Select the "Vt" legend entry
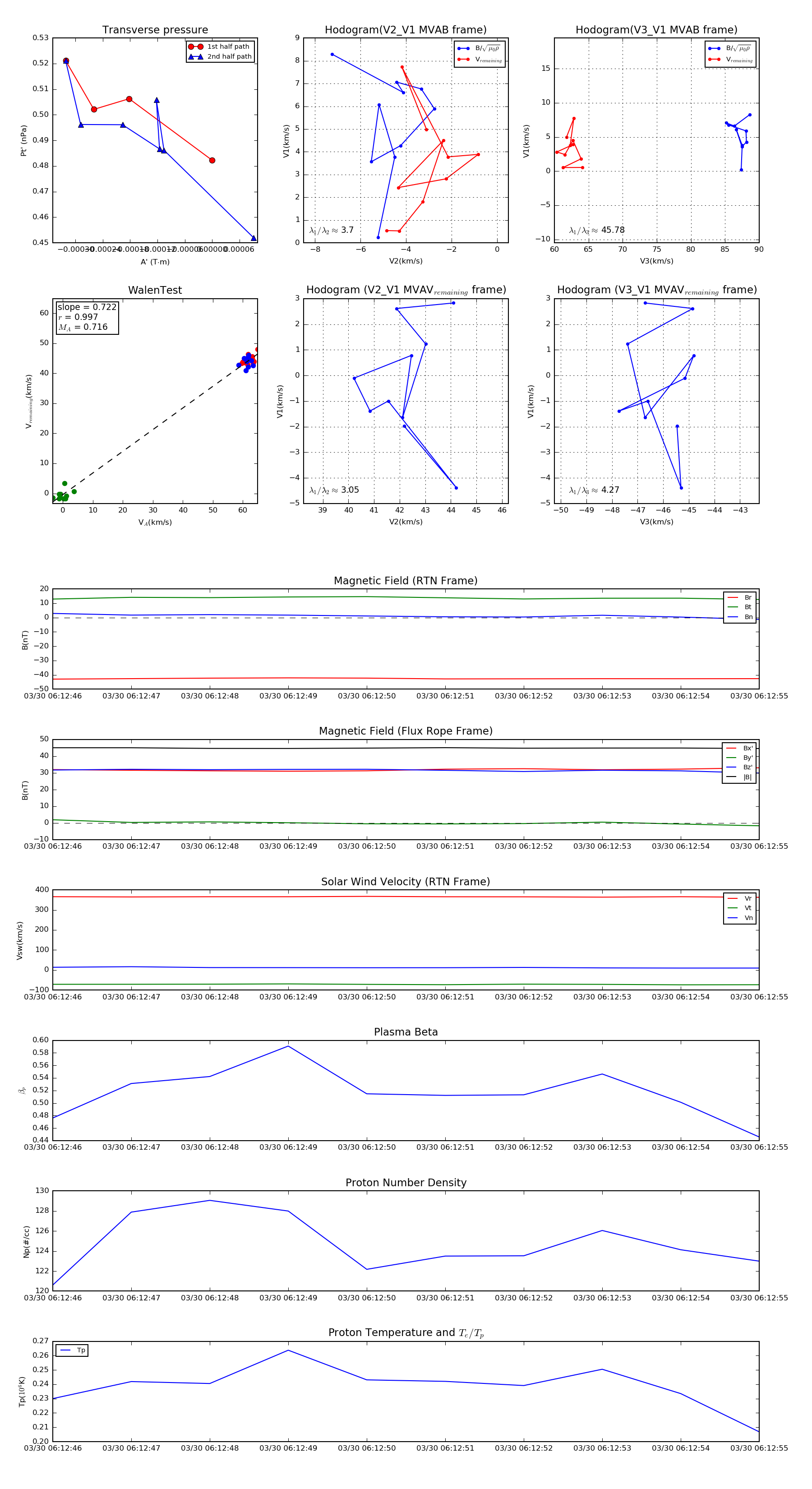 [740, 908]
